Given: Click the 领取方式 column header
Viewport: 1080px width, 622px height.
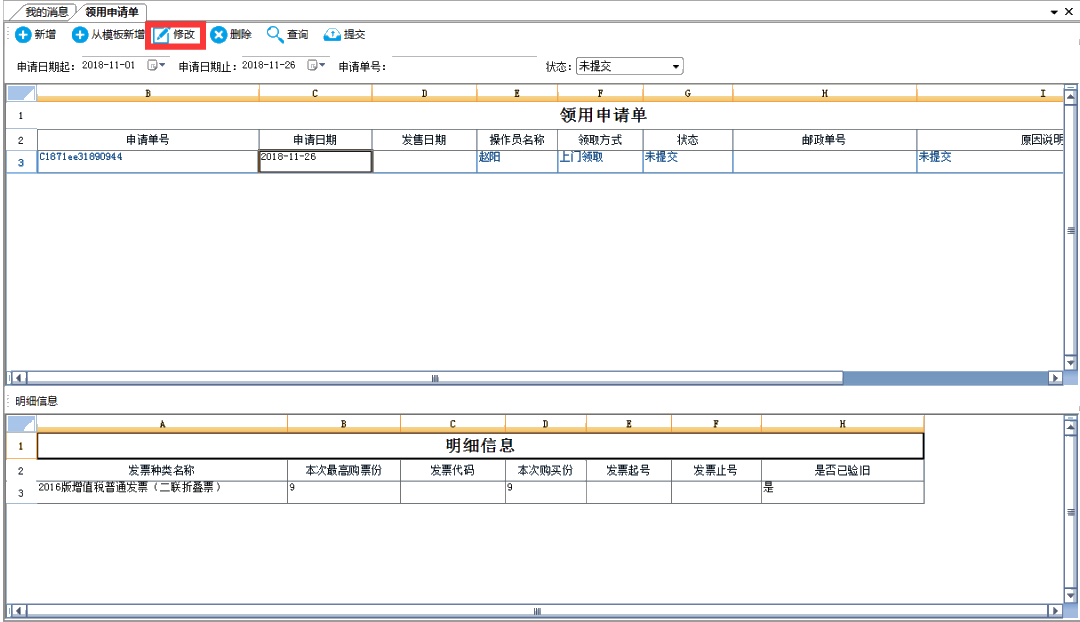Looking at the screenshot, I should (x=600, y=140).
